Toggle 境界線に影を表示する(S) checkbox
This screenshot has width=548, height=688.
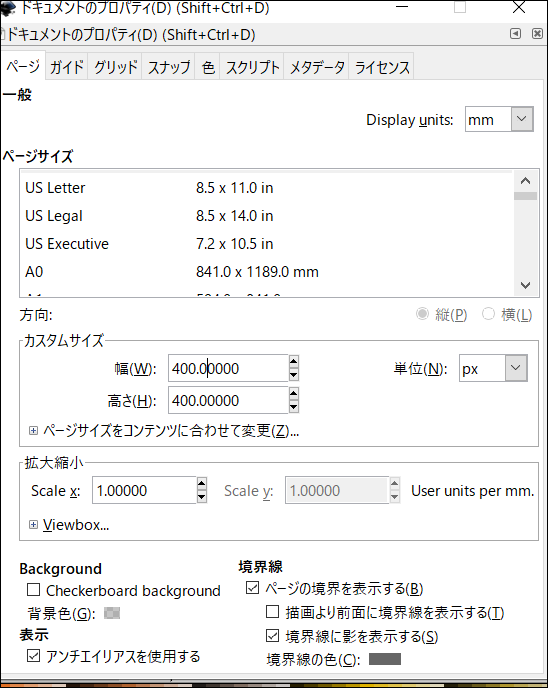tap(272, 635)
